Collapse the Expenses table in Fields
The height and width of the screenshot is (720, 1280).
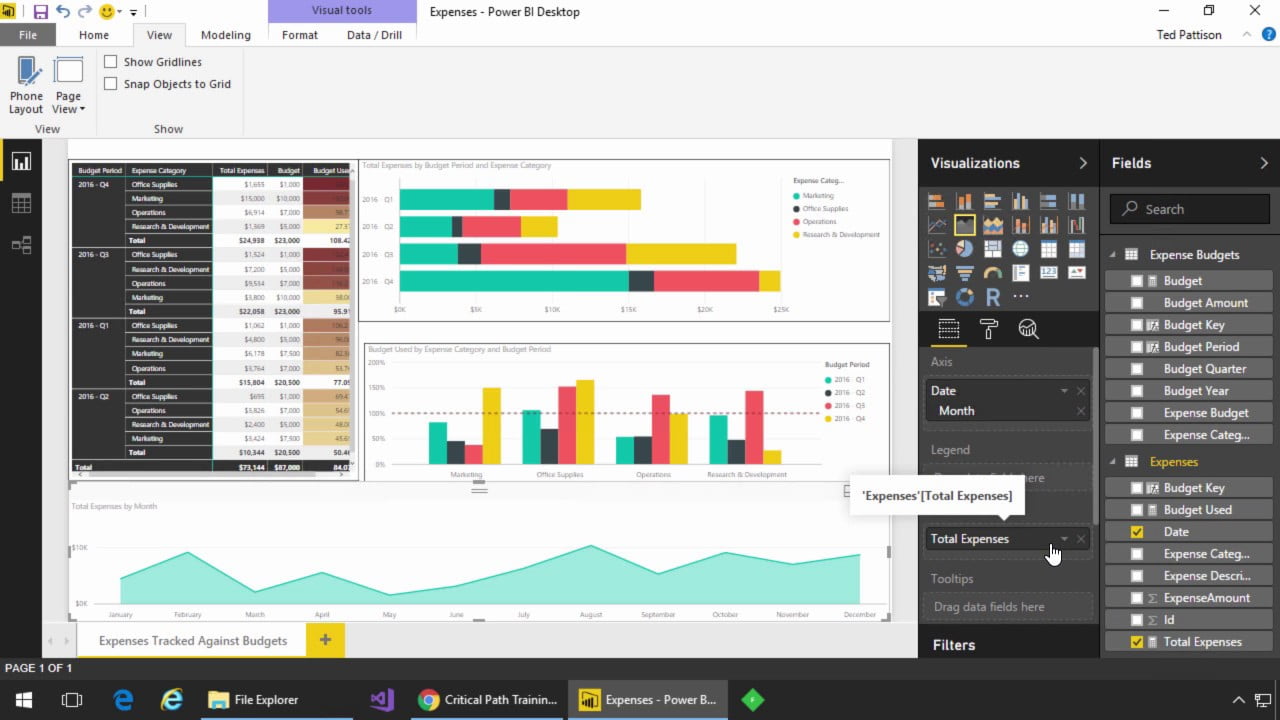pos(1112,462)
